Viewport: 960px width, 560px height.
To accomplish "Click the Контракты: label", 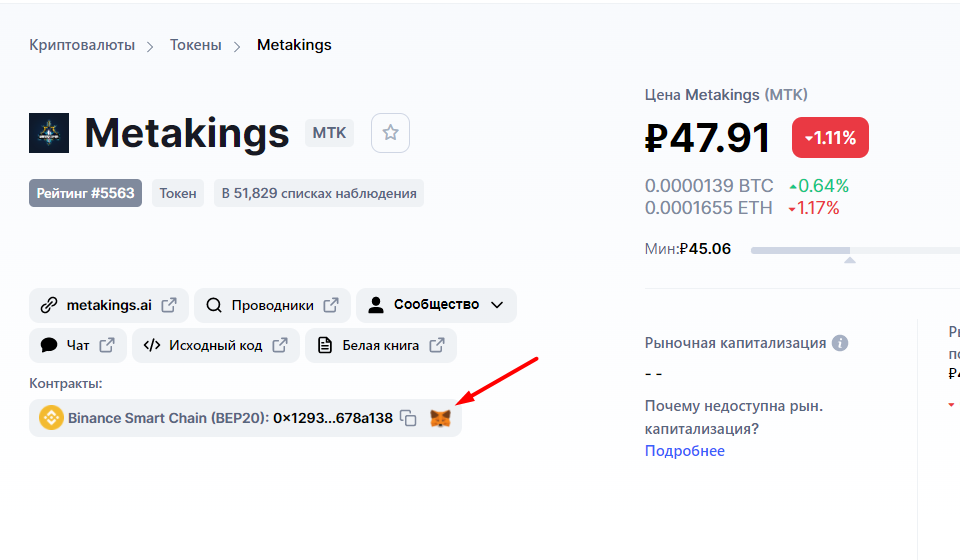I will (66, 384).
